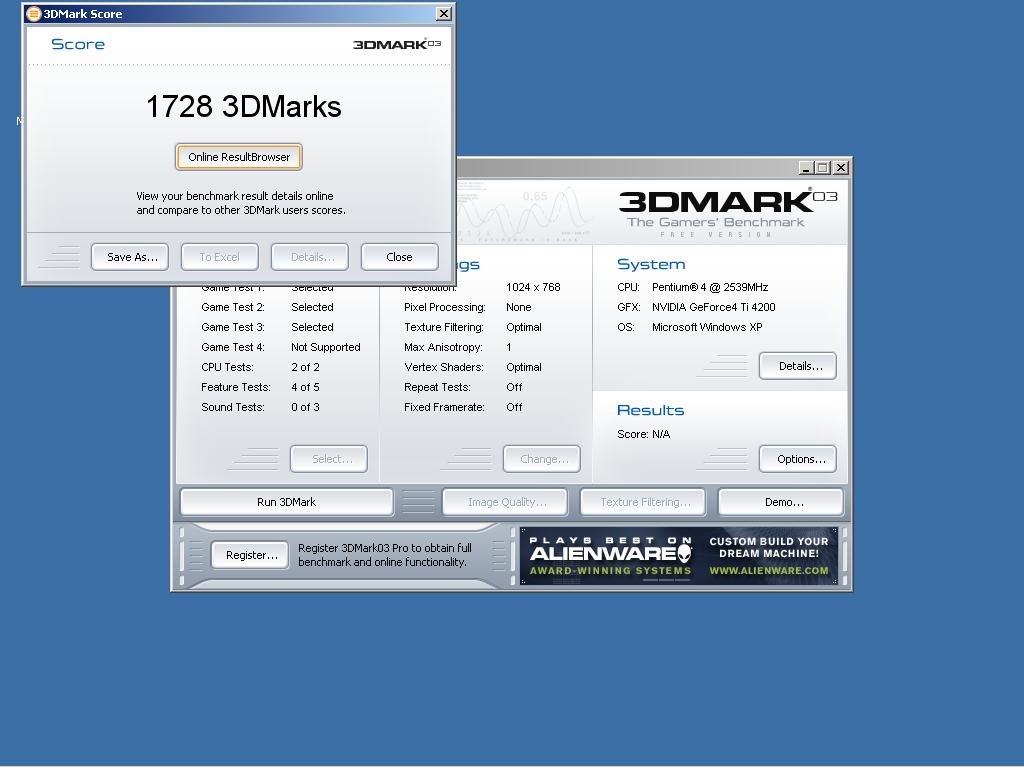Viewport: 1024px width, 768px height.
Task: Click the To Excel button
Action: pyautogui.click(x=219, y=257)
